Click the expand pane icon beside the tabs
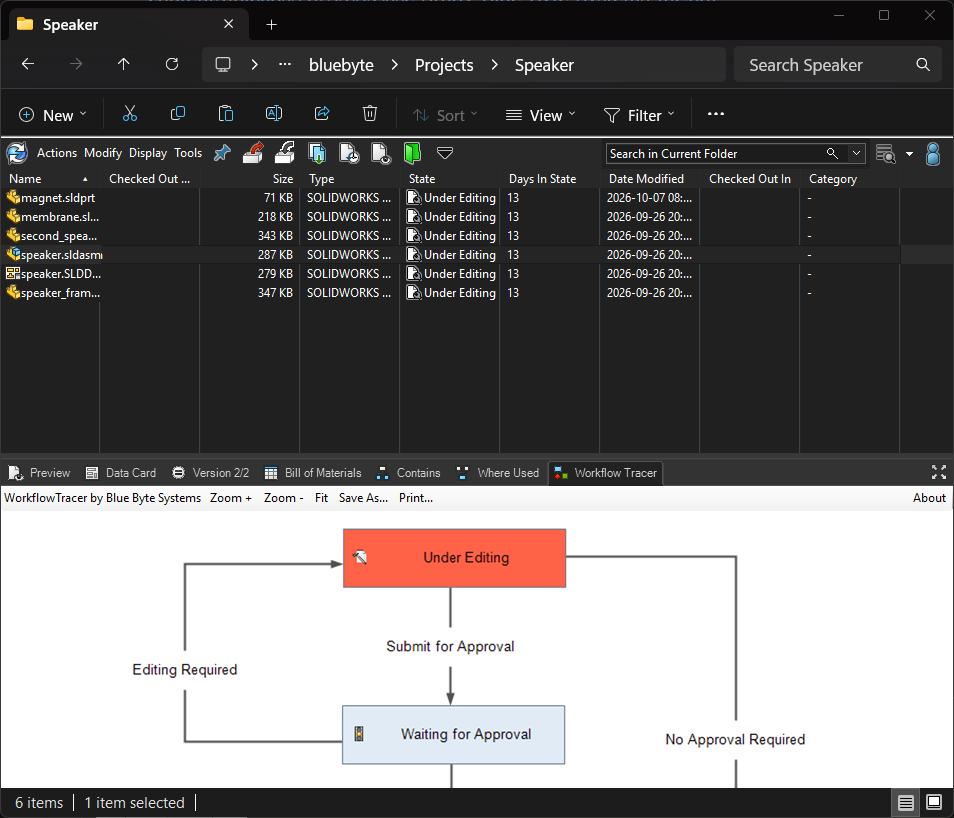 point(939,472)
